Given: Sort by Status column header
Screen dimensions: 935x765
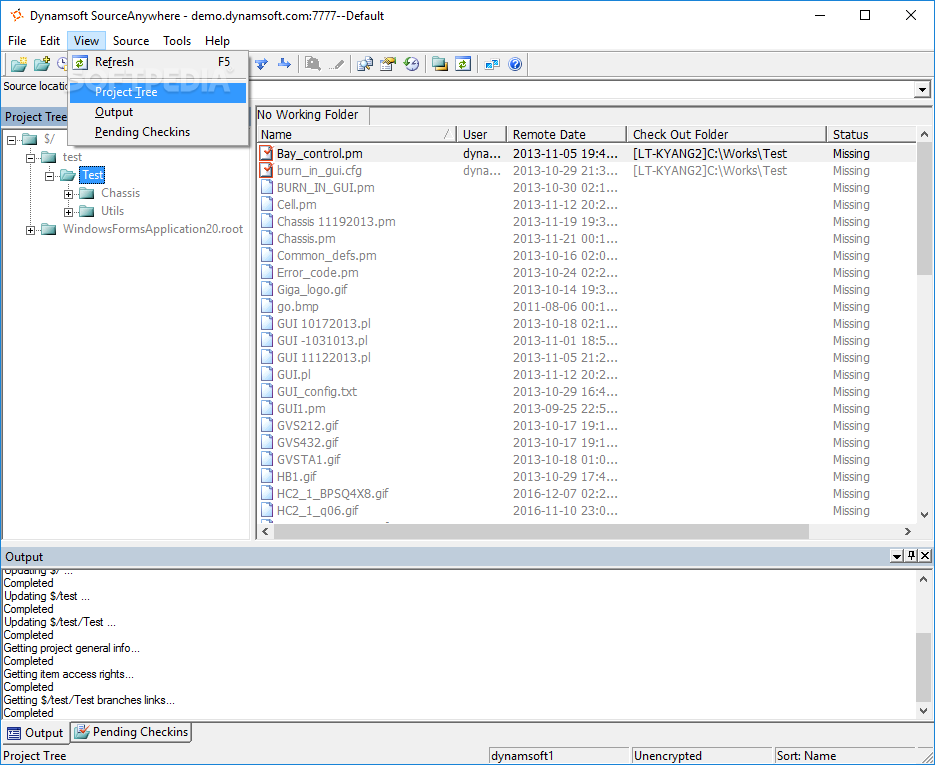Looking at the screenshot, I should pos(871,135).
